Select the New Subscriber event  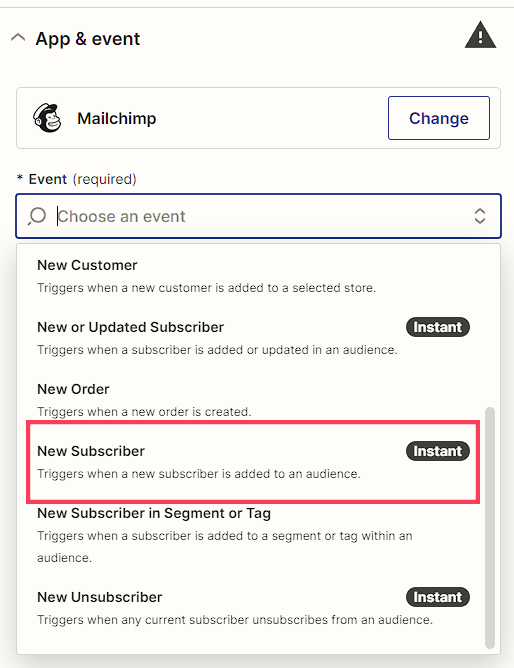[253, 462]
